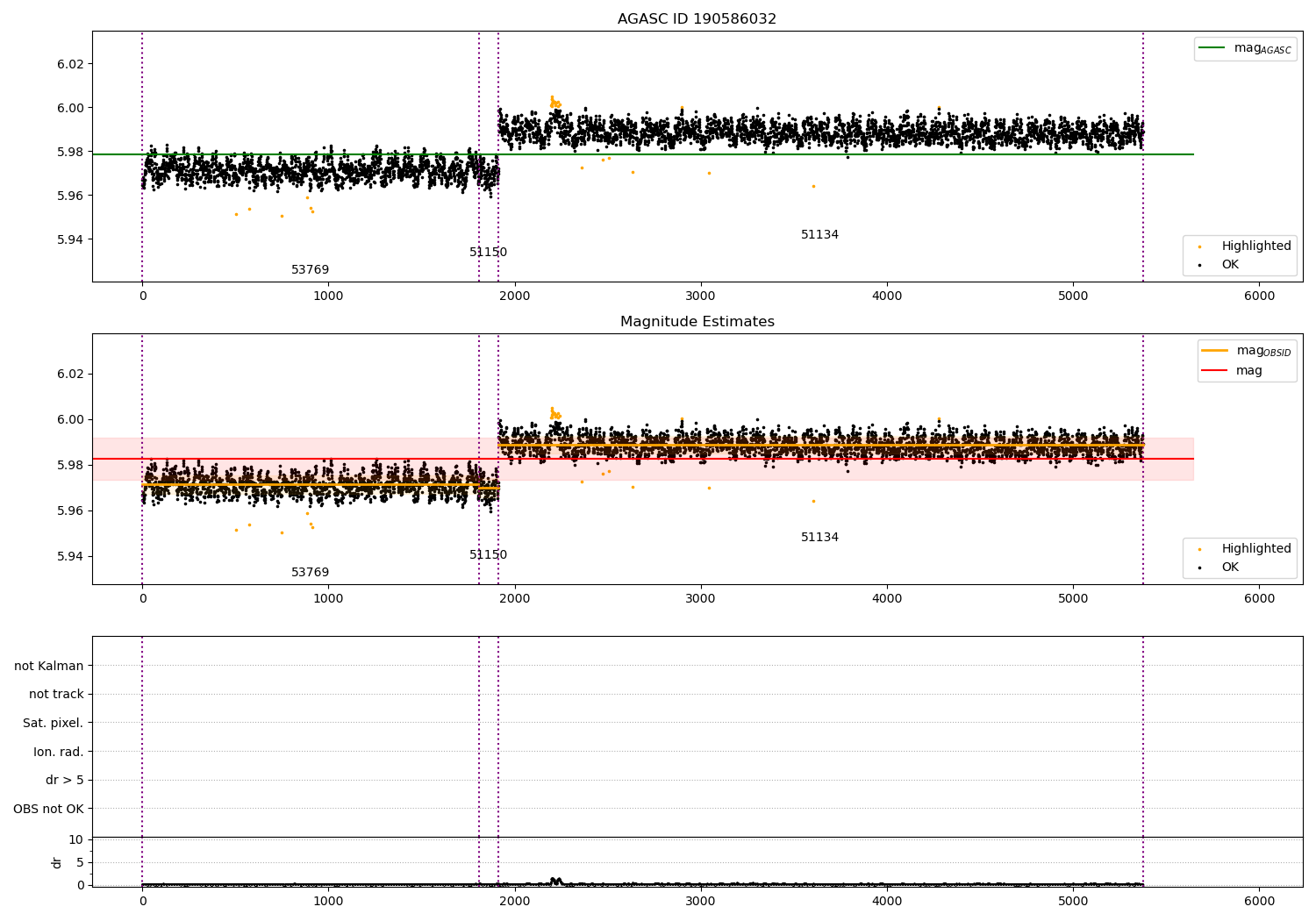Screen dimensions: 1316x921
Task: Select the red "mag" legend entry
Action: 1233,370
